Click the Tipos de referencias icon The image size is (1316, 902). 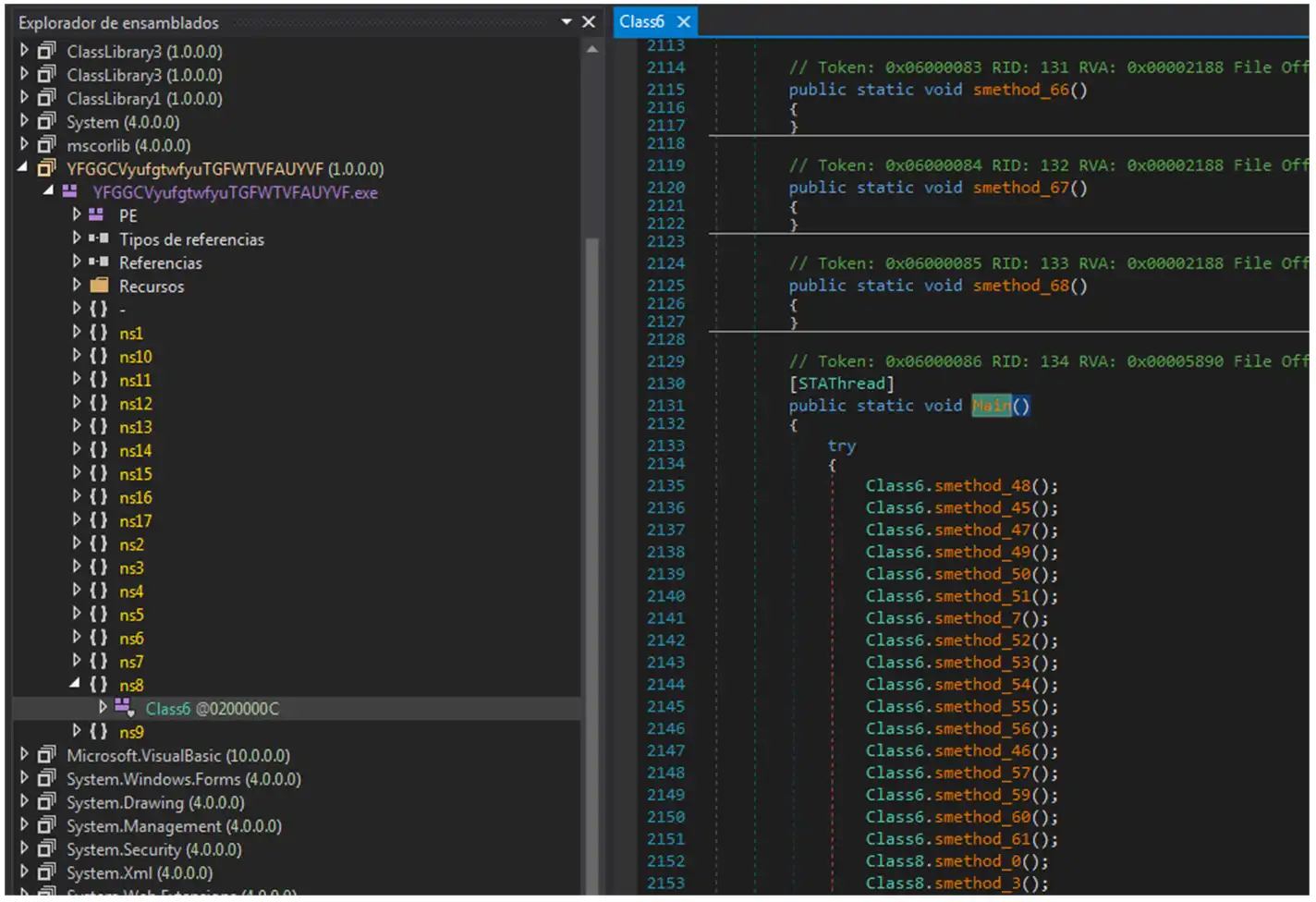tap(99, 238)
